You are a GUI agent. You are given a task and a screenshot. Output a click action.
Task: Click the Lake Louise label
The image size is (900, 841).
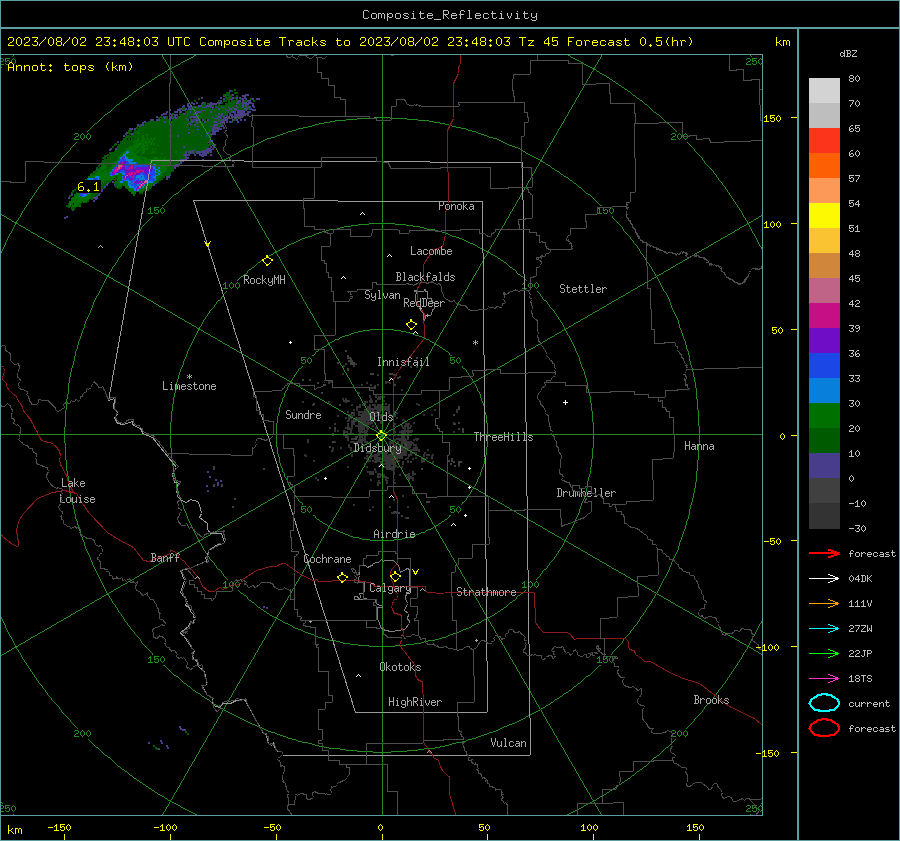pos(77,491)
